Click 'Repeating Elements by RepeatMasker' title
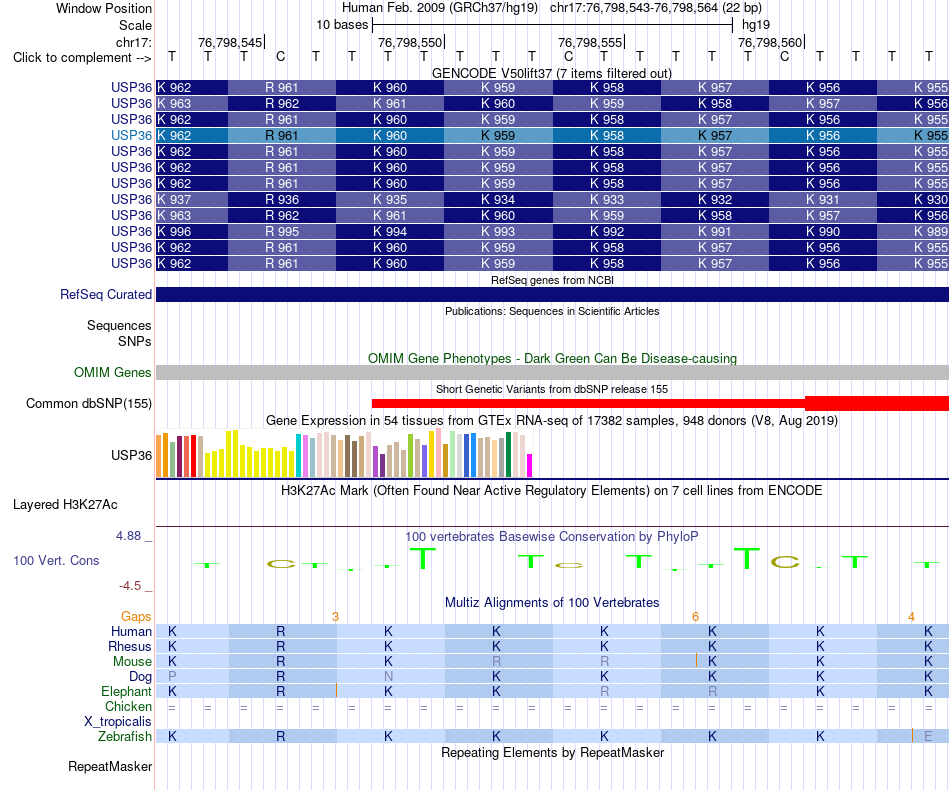The width and height of the screenshot is (950, 790). point(552,752)
